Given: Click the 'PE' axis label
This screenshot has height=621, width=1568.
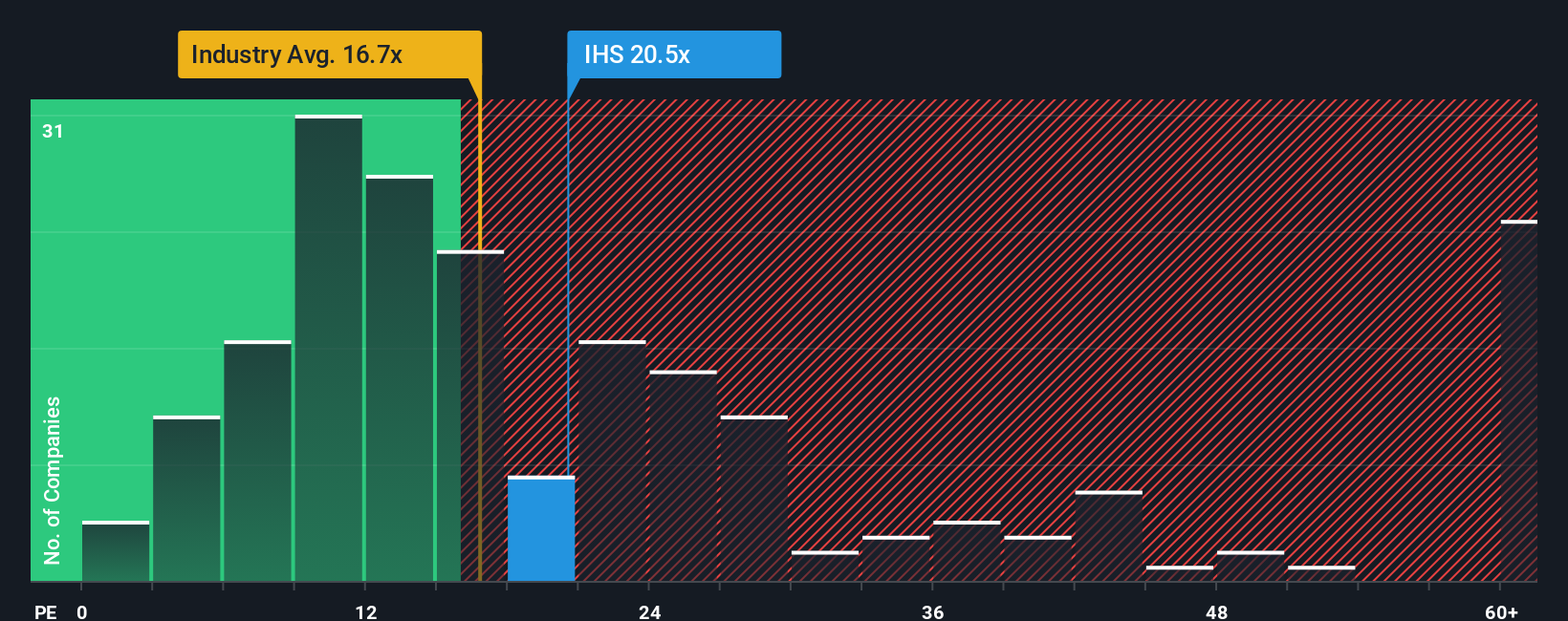Looking at the screenshot, I should [45, 612].
